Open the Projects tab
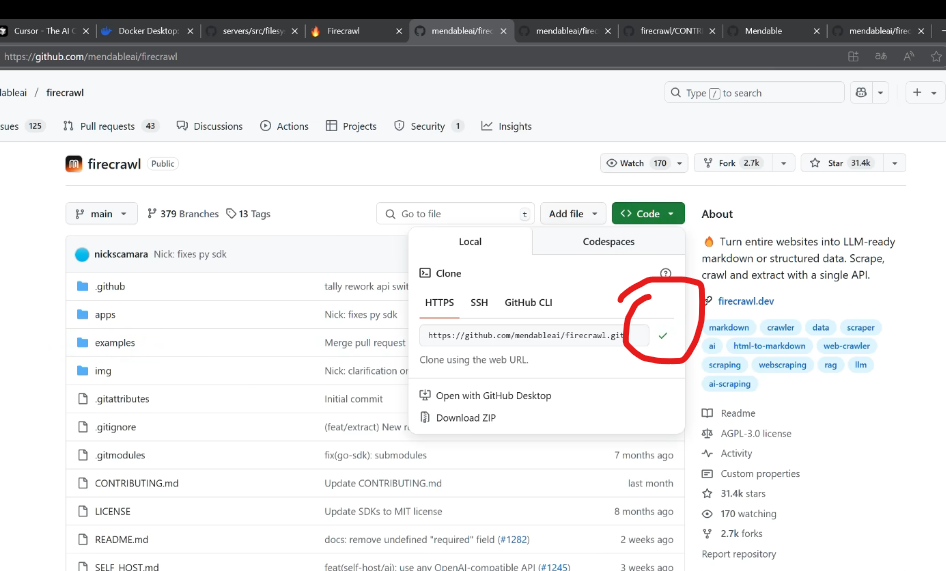This screenshot has width=946, height=571. [351, 126]
